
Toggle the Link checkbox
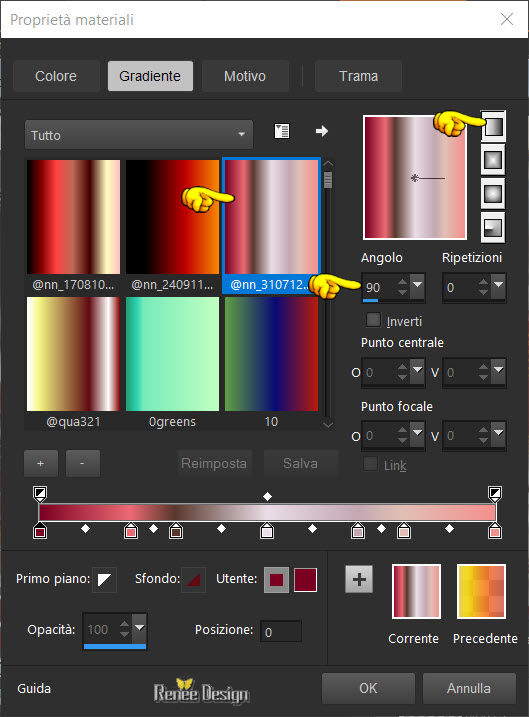tap(370, 464)
